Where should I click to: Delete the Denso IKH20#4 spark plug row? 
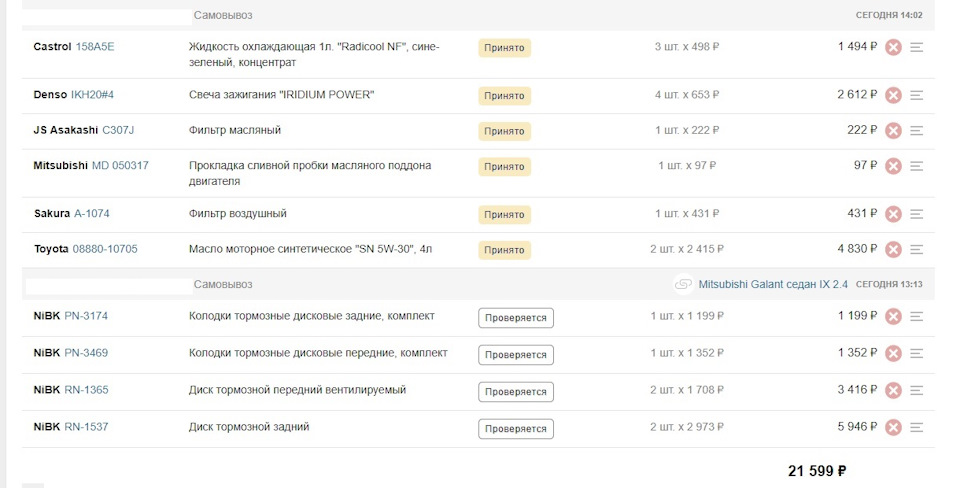click(894, 95)
